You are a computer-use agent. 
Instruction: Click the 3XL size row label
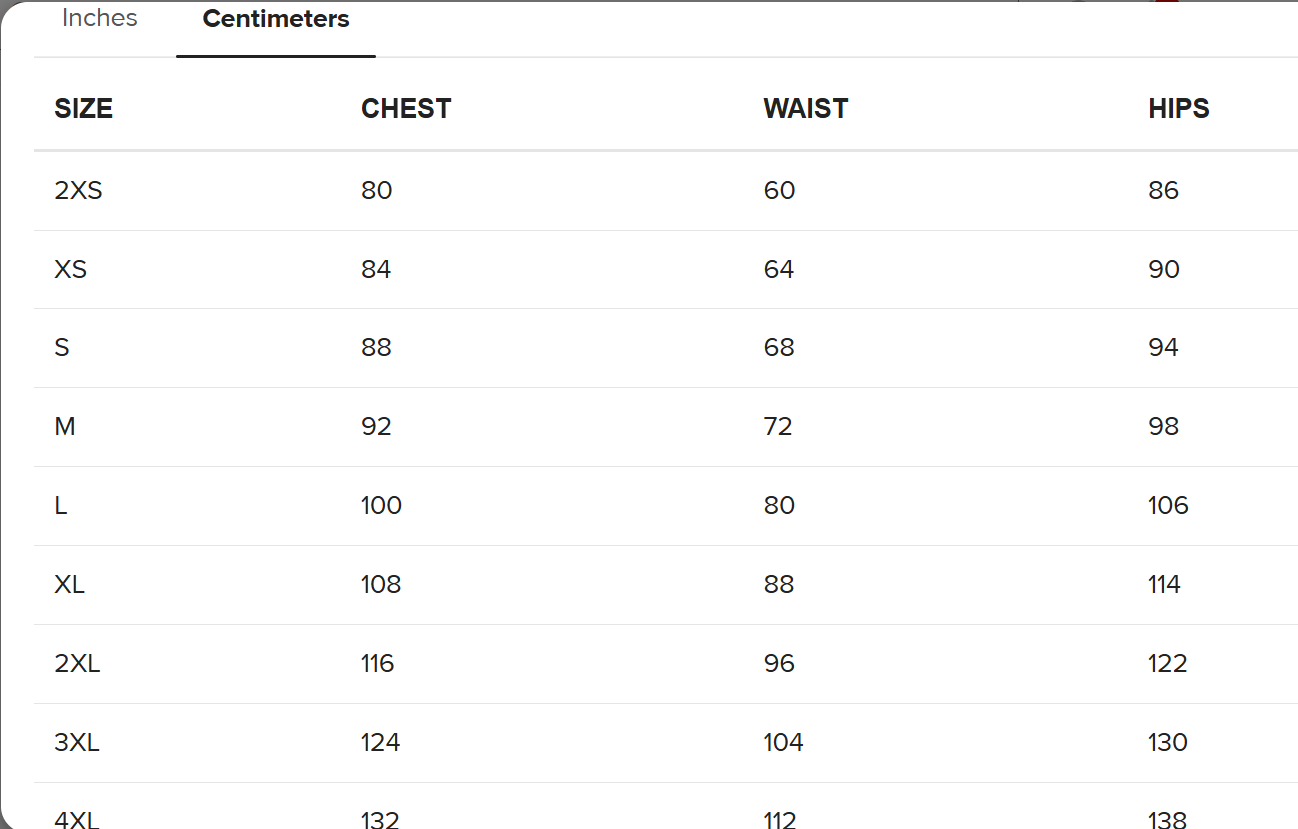click(77, 742)
